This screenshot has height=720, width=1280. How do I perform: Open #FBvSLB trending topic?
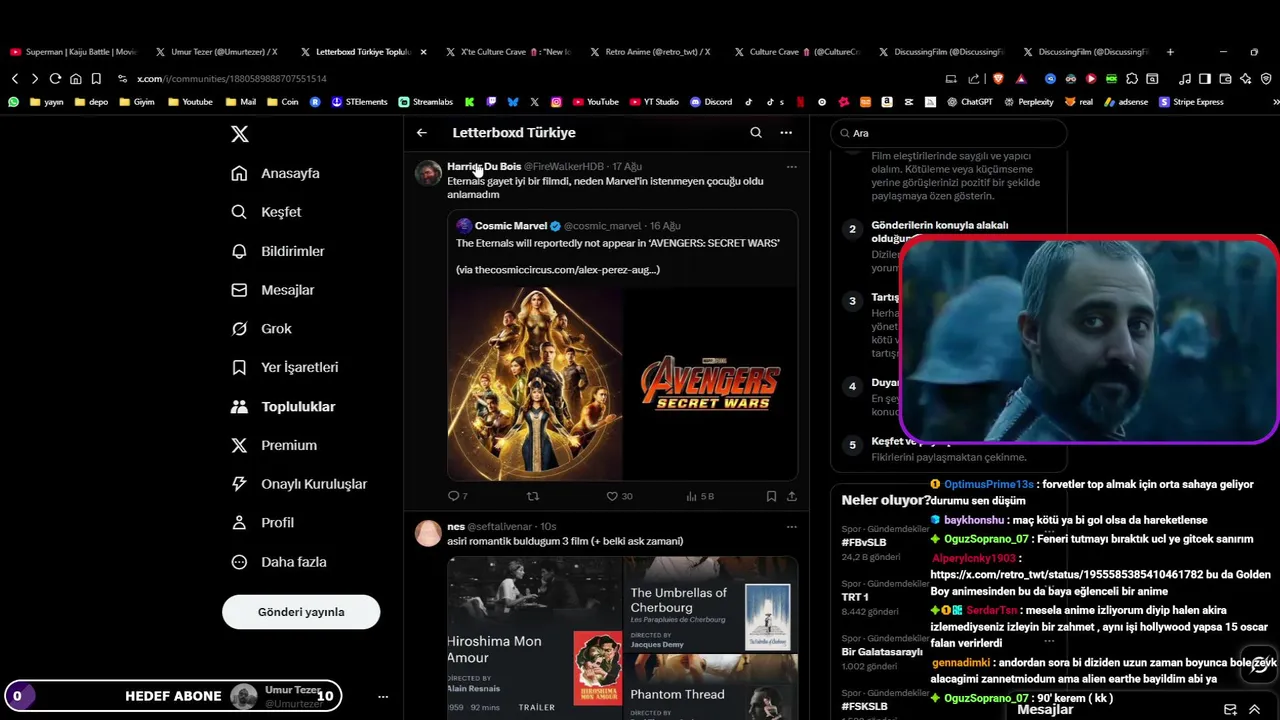click(x=864, y=542)
